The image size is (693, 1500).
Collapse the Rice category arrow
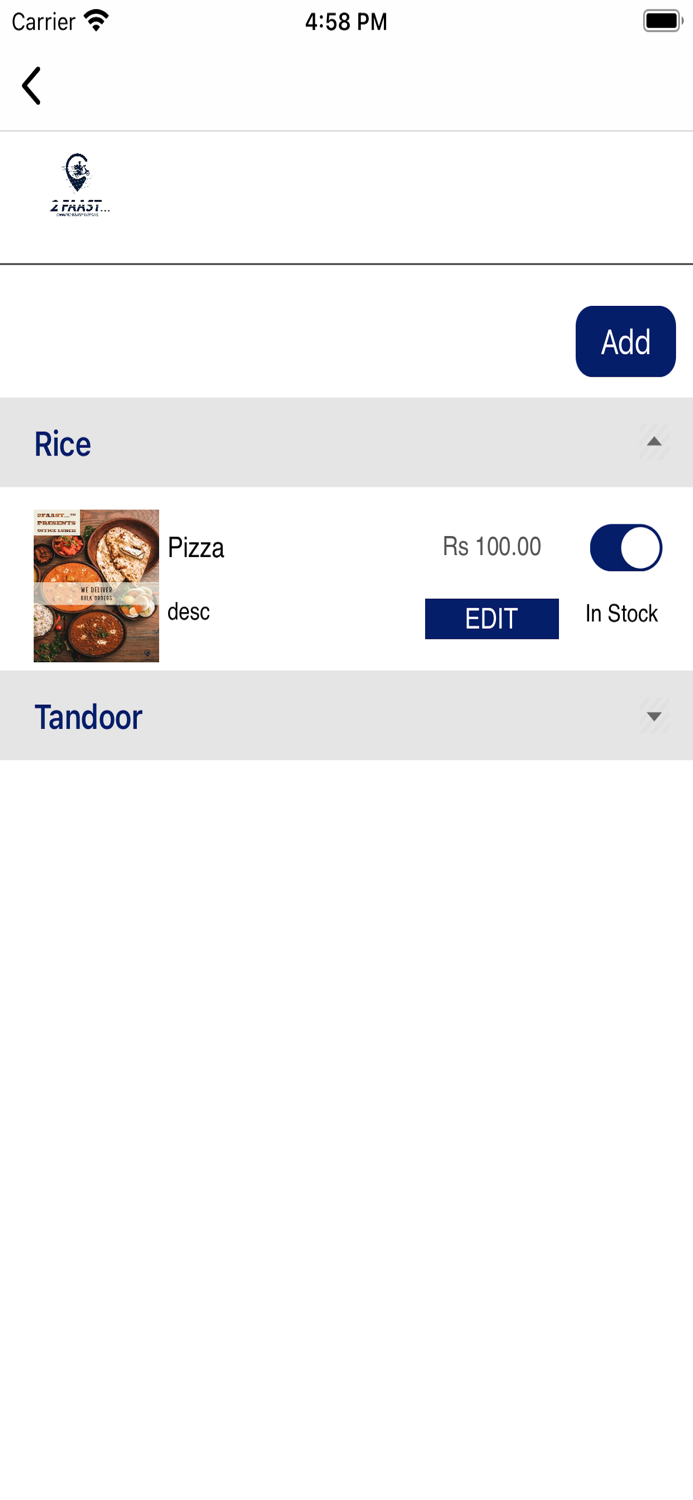point(654,442)
